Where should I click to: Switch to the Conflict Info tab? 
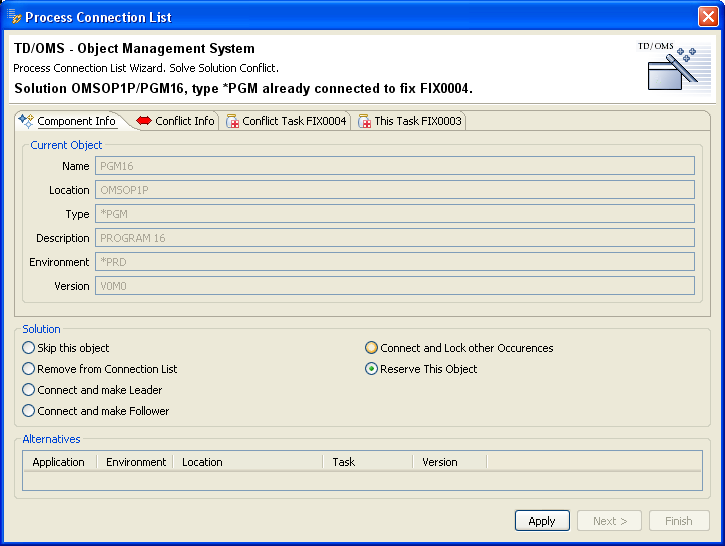coord(184,121)
